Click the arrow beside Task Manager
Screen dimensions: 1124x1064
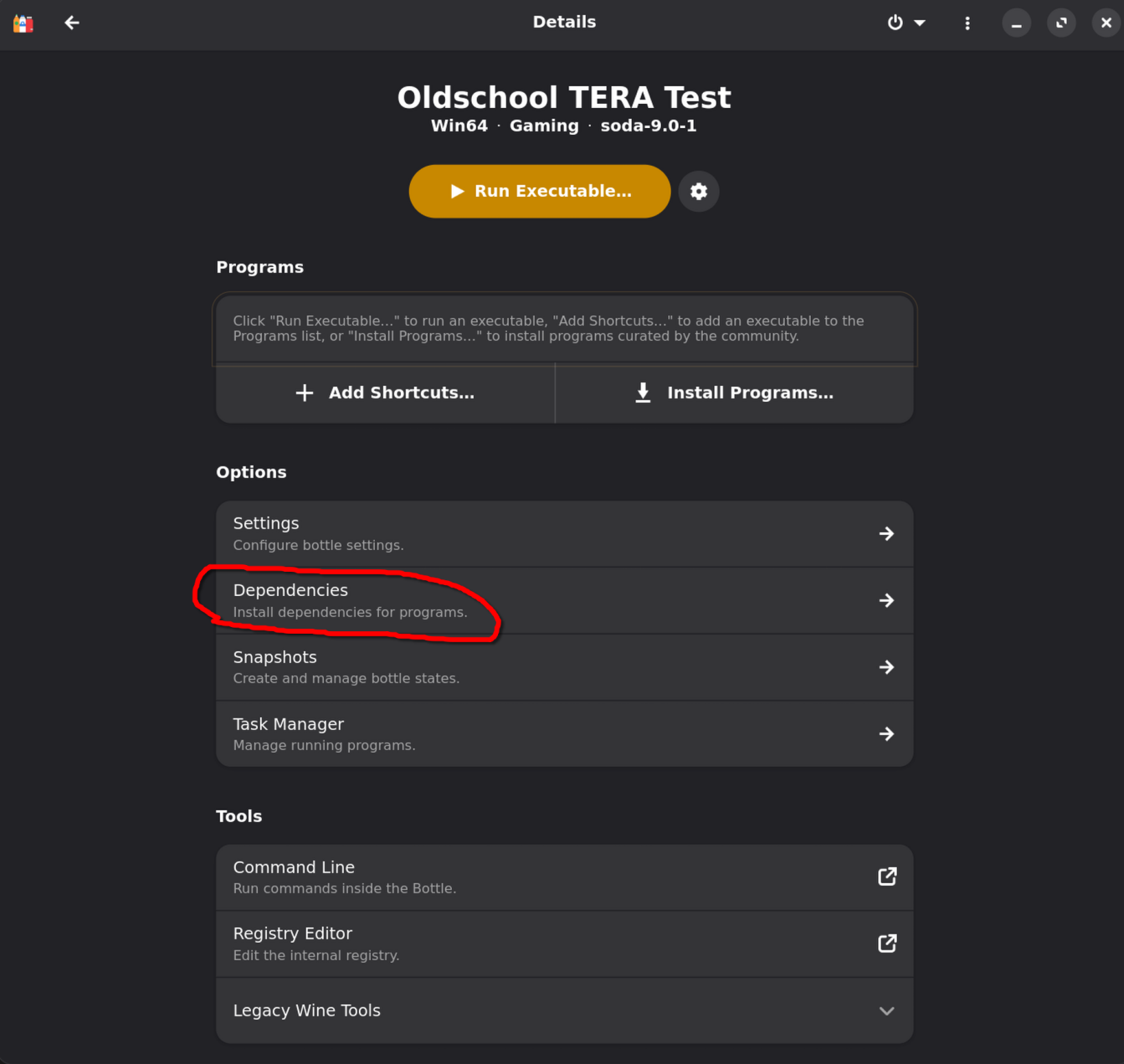pyautogui.click(x=886, y=733)
